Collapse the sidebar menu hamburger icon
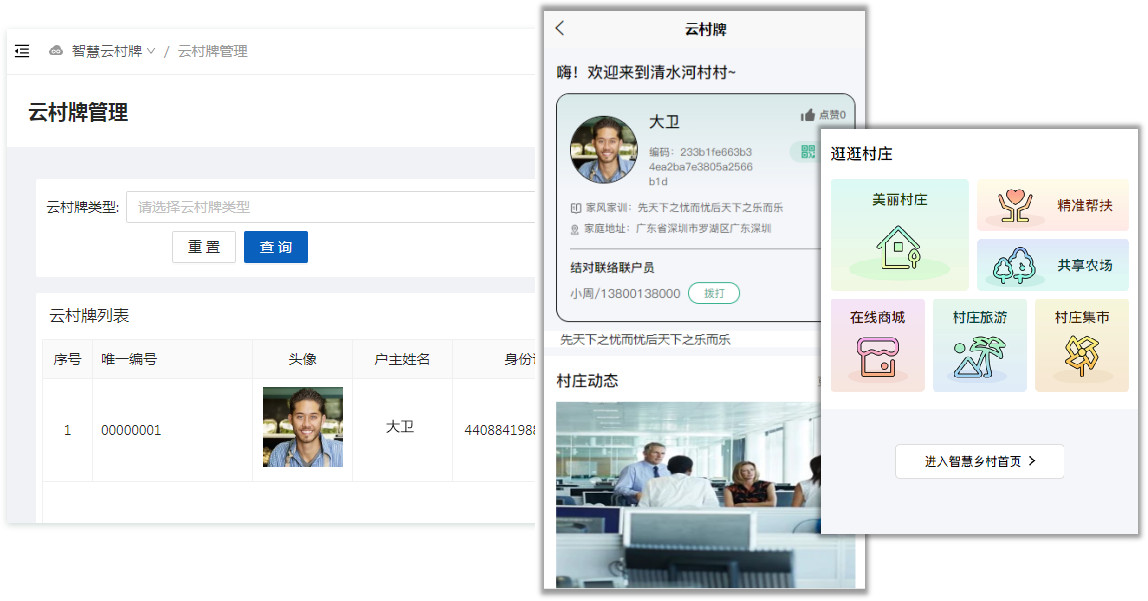 [22, 51]
